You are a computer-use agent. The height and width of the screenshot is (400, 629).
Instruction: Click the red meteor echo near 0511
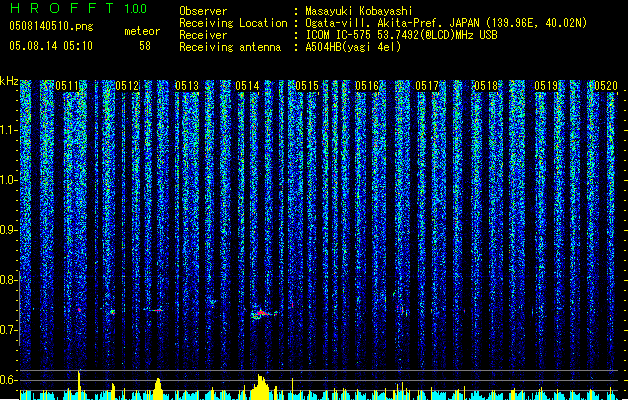pyautogui.click(x=79, y=310)
